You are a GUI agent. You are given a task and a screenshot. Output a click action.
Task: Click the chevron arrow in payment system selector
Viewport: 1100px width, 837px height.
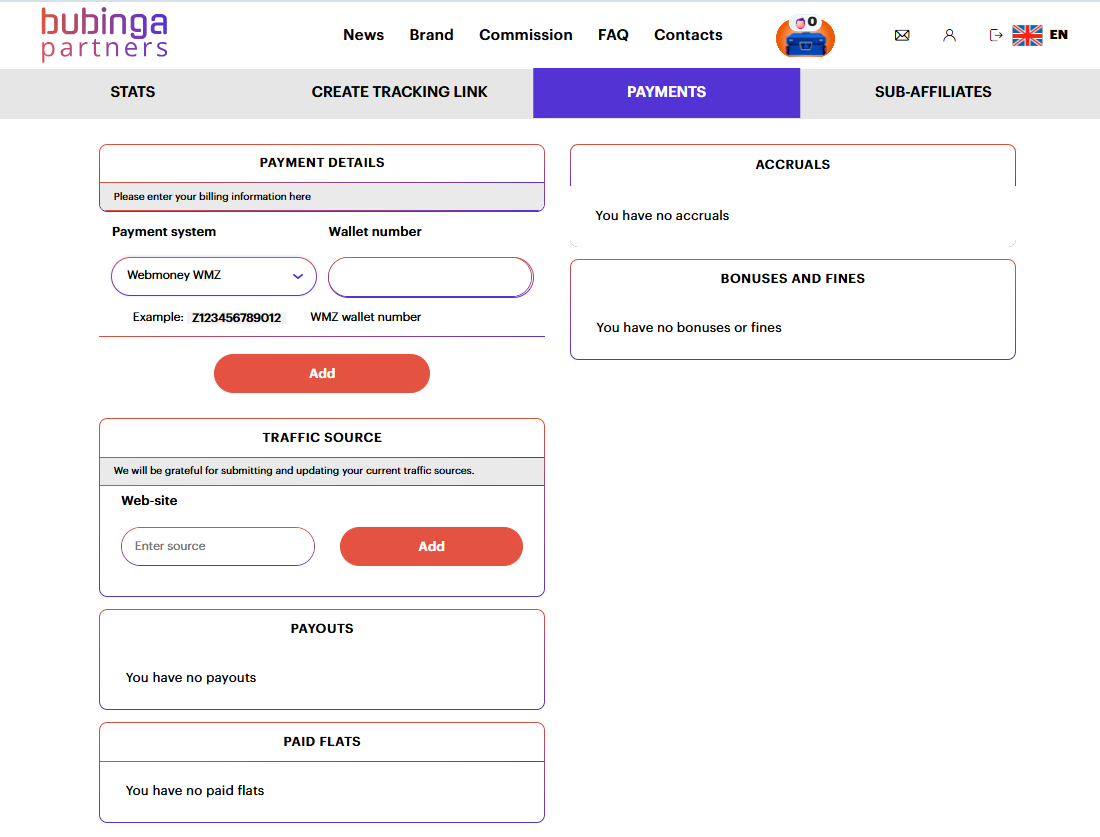coord(298,276)
